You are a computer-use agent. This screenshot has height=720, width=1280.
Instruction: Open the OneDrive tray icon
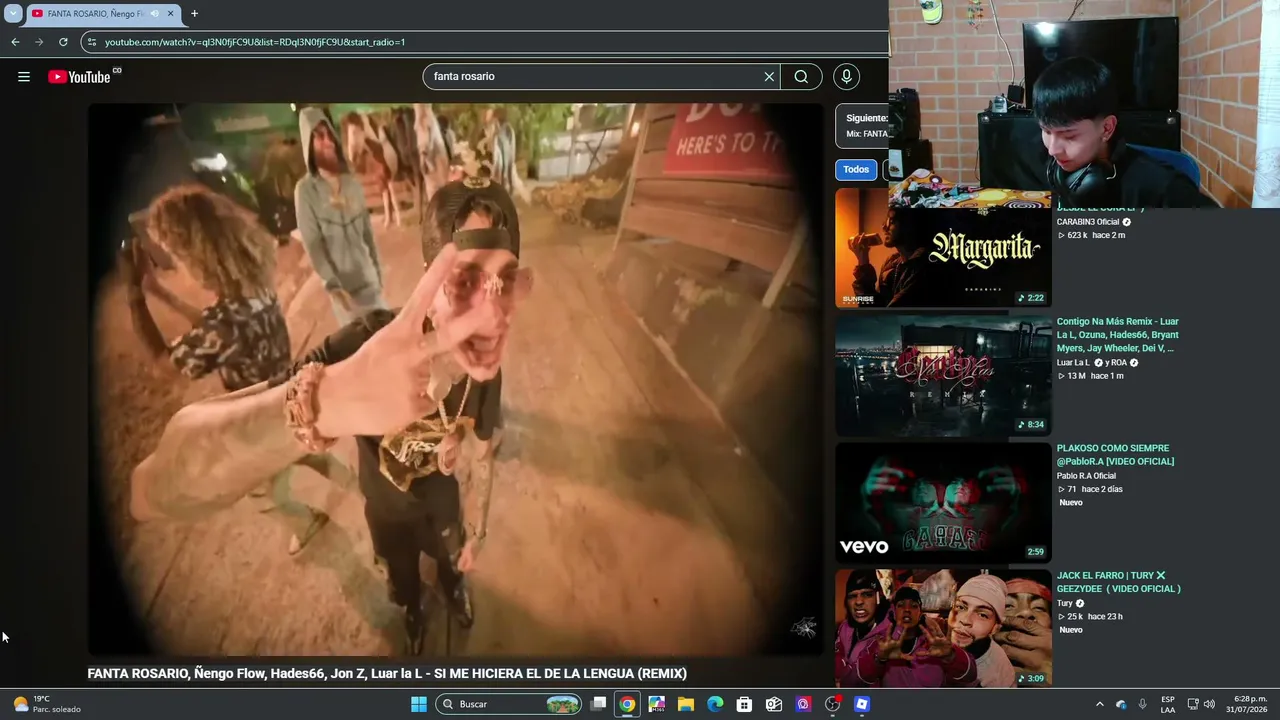pos(1121,704)
